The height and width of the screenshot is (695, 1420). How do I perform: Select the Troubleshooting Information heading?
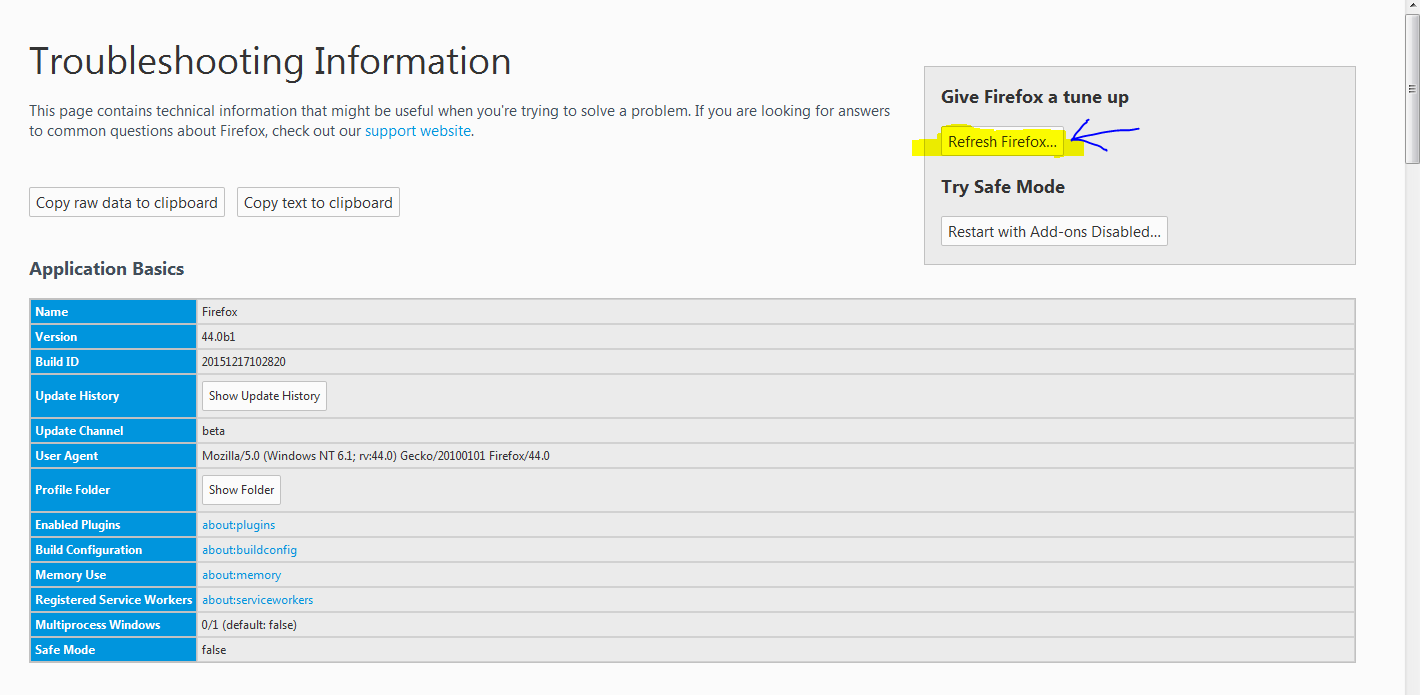tap(270, 61)
